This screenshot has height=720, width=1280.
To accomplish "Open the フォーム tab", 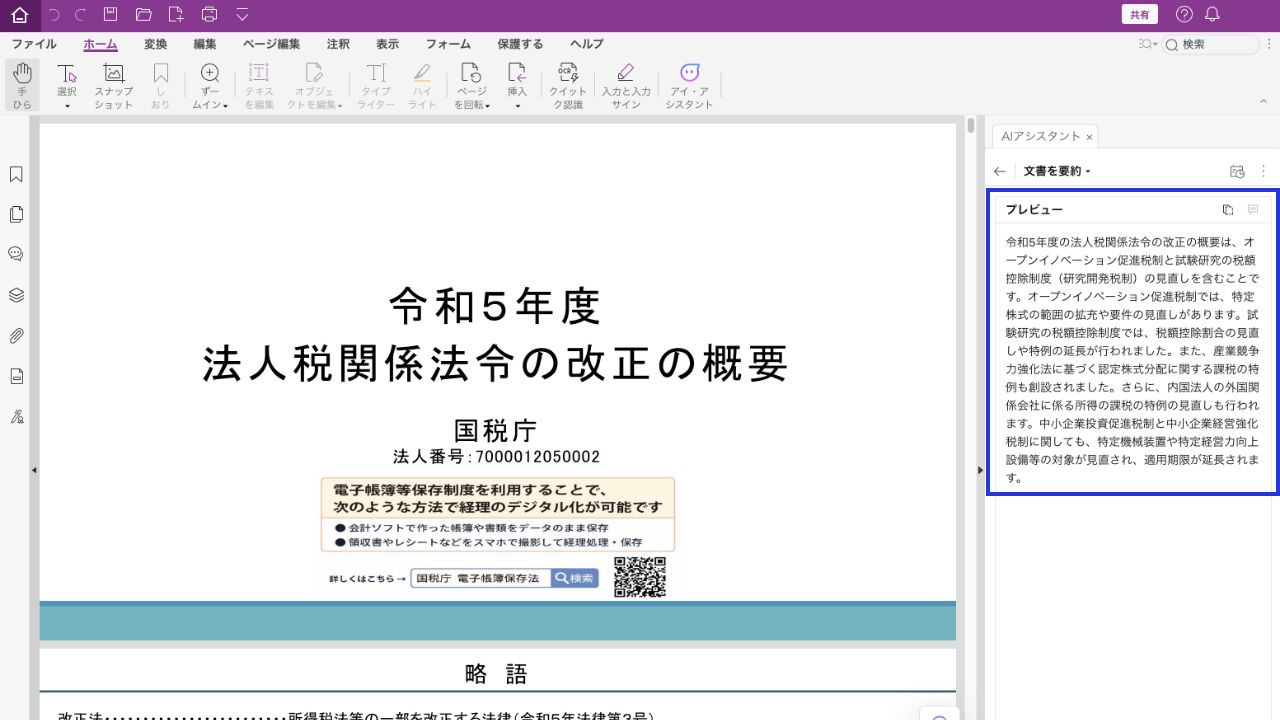I will (448, 44).
